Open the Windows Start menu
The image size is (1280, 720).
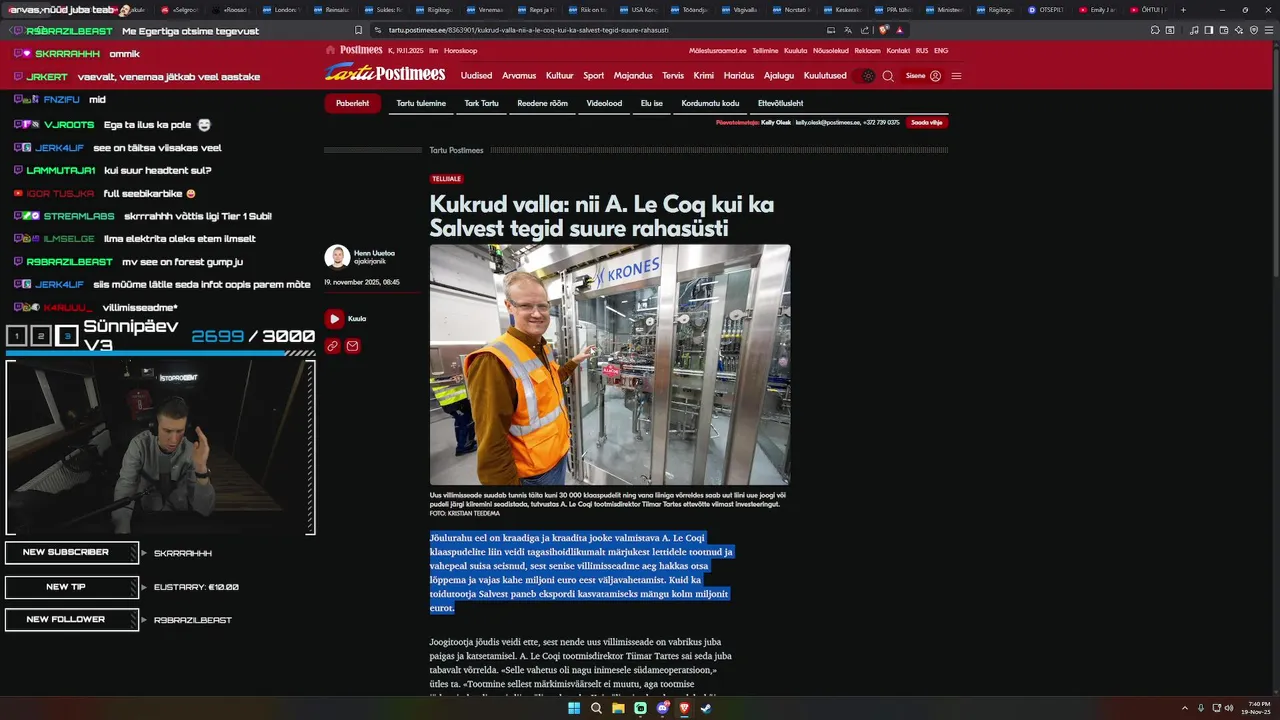click(x=574, y=708)
